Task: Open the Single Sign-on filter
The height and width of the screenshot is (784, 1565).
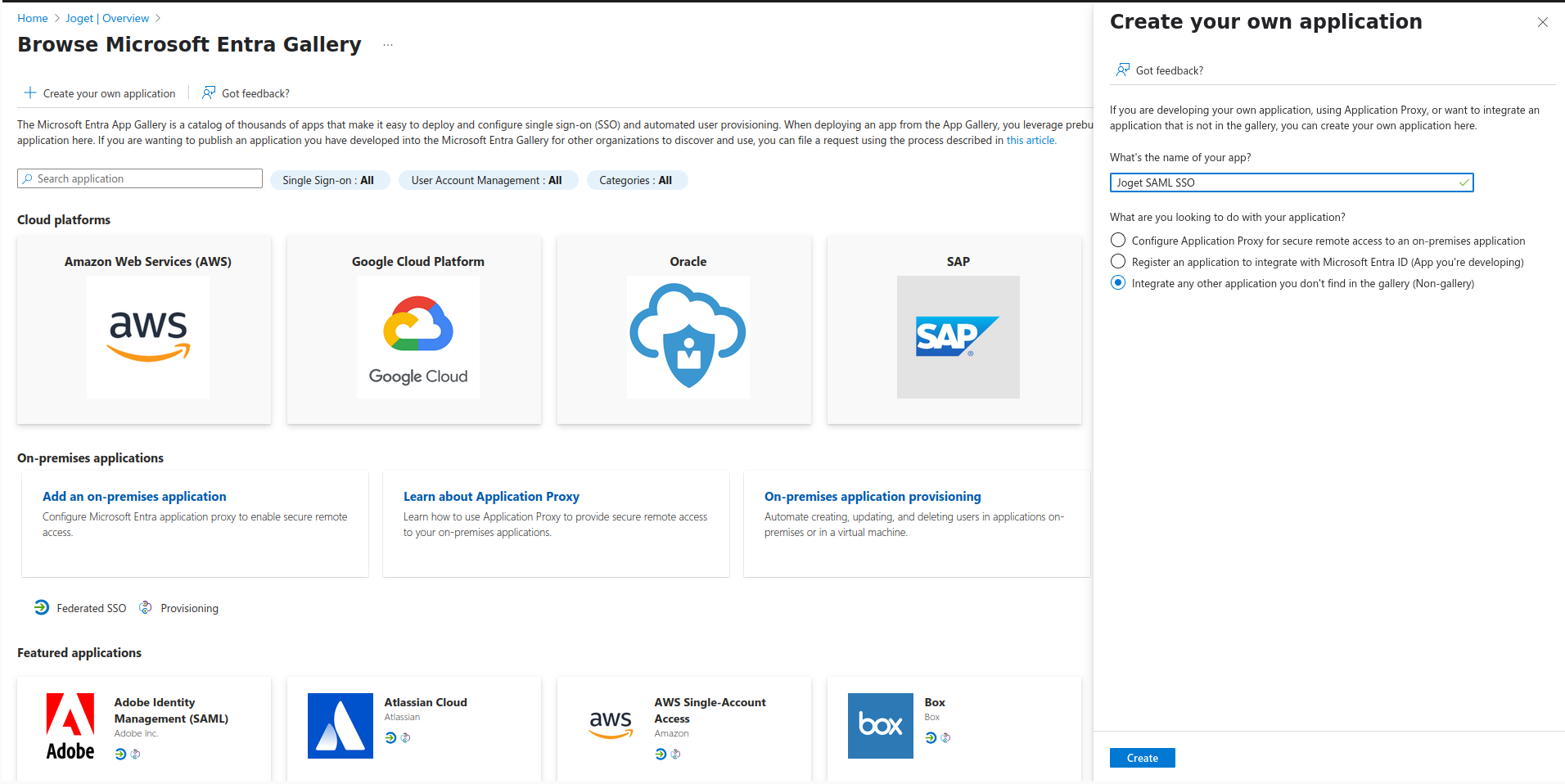Action: 329,180
